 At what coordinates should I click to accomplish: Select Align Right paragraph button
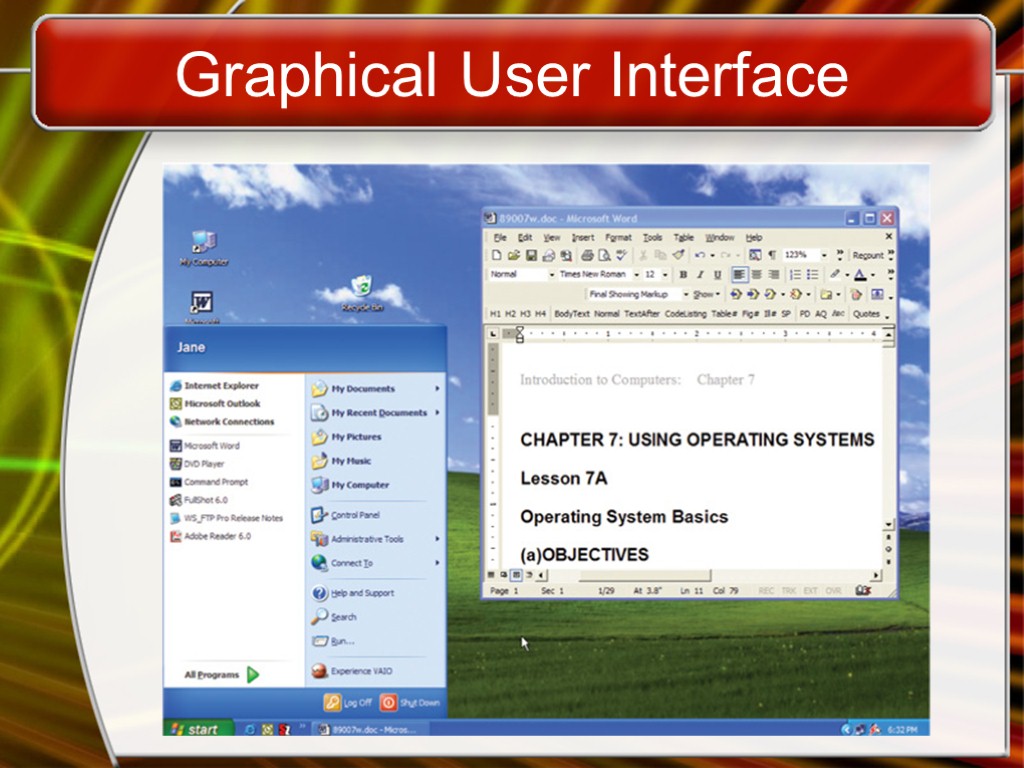pyautogui.click(x=774, y=275)
